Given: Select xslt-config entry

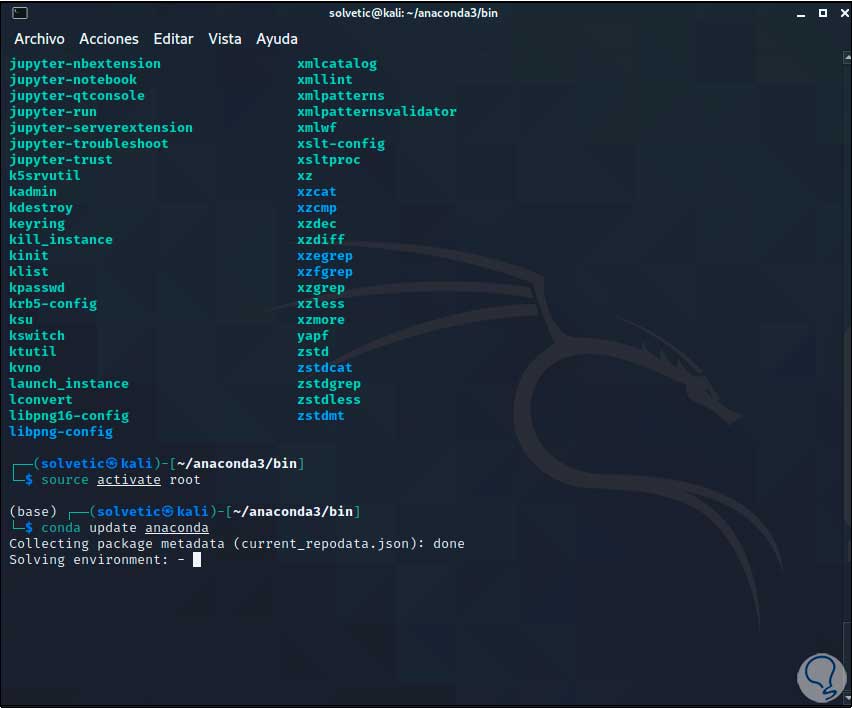Looking at the screenshot, I should (341, 144).
